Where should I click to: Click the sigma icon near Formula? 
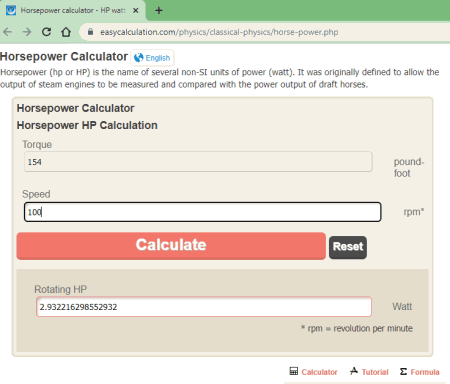(403, 371)
